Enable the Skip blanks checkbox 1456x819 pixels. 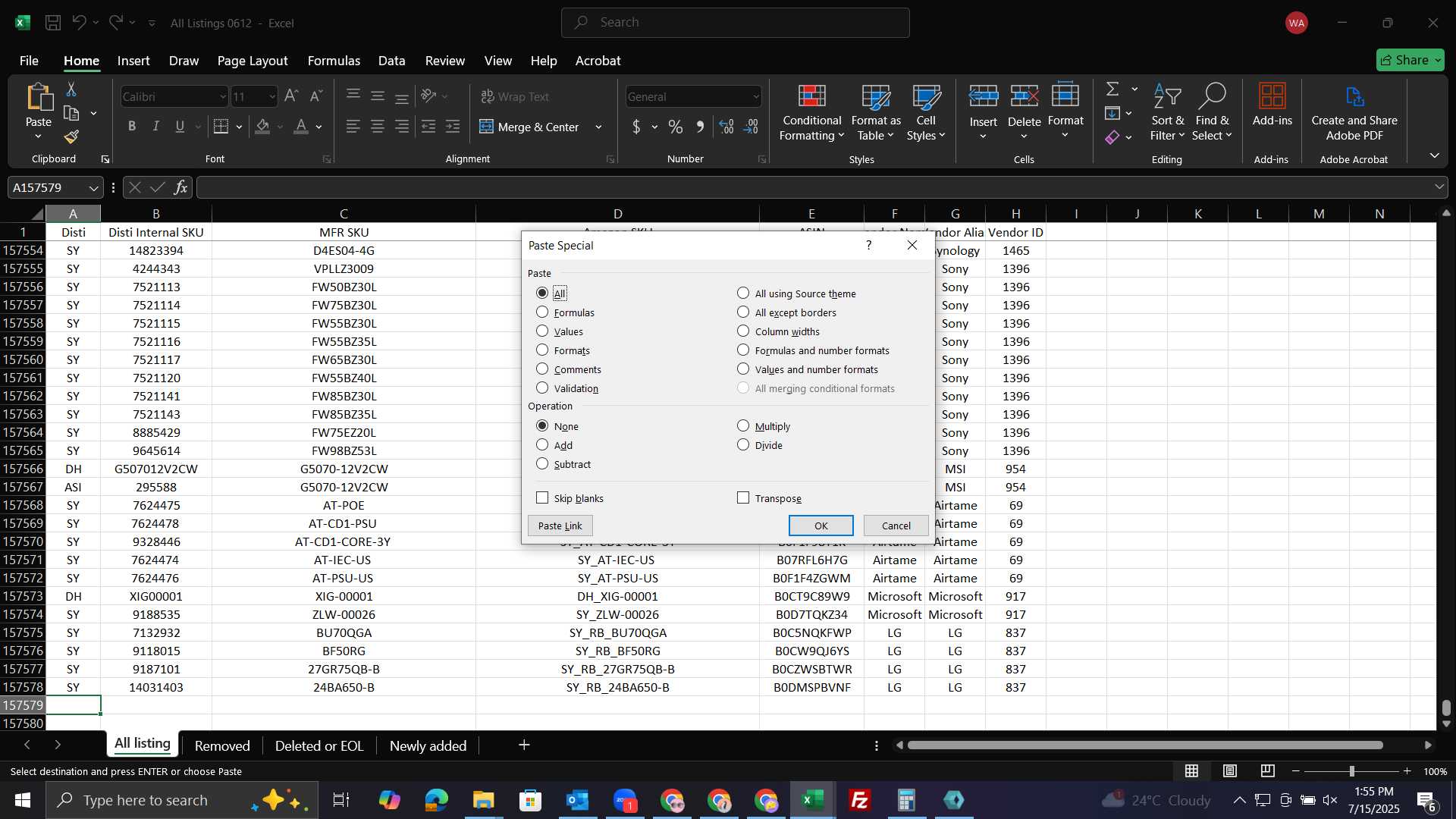[x=570, y=498]
